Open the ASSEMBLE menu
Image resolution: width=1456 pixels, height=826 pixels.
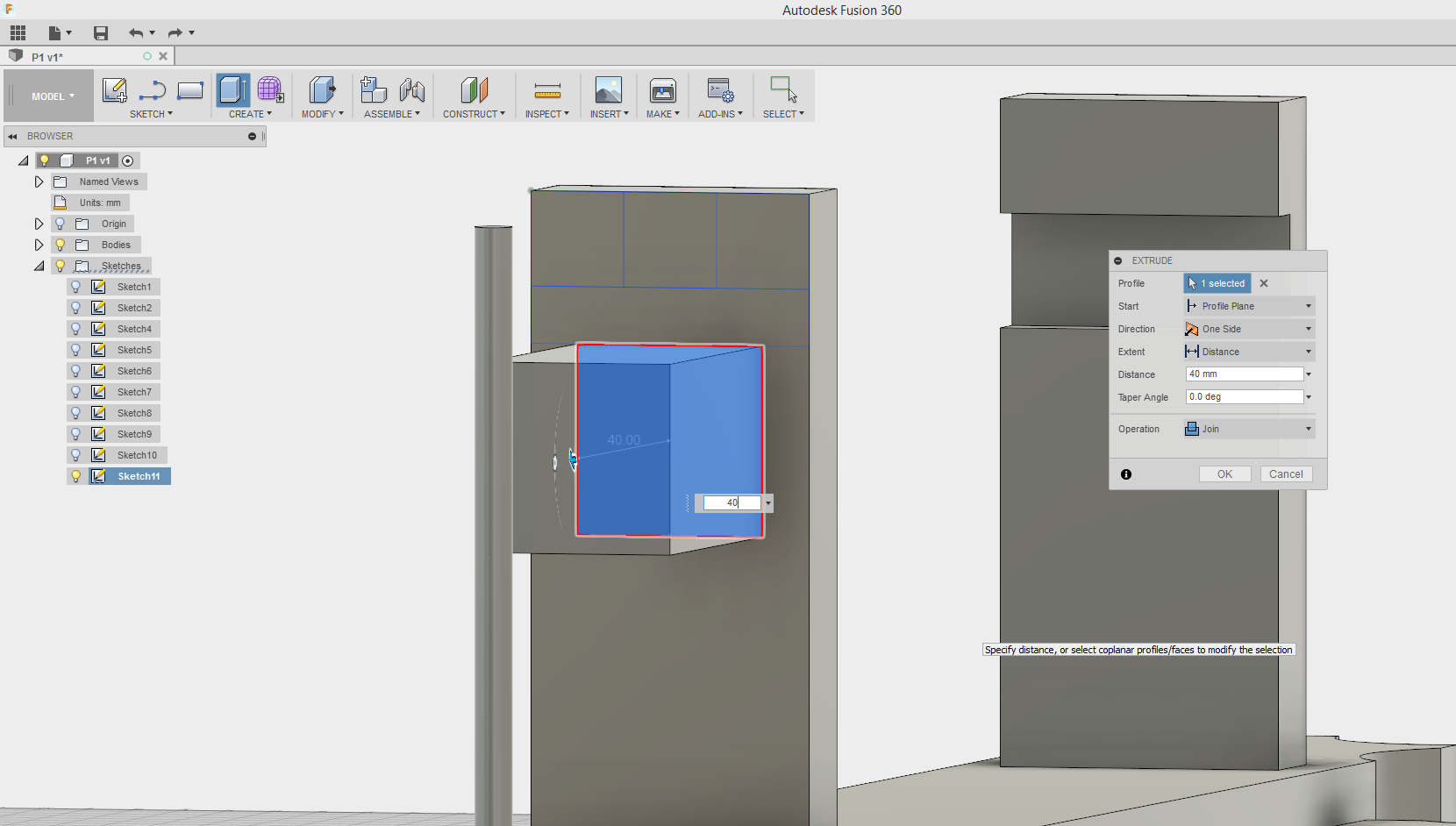pyautogui.click(x=392, y=114)
